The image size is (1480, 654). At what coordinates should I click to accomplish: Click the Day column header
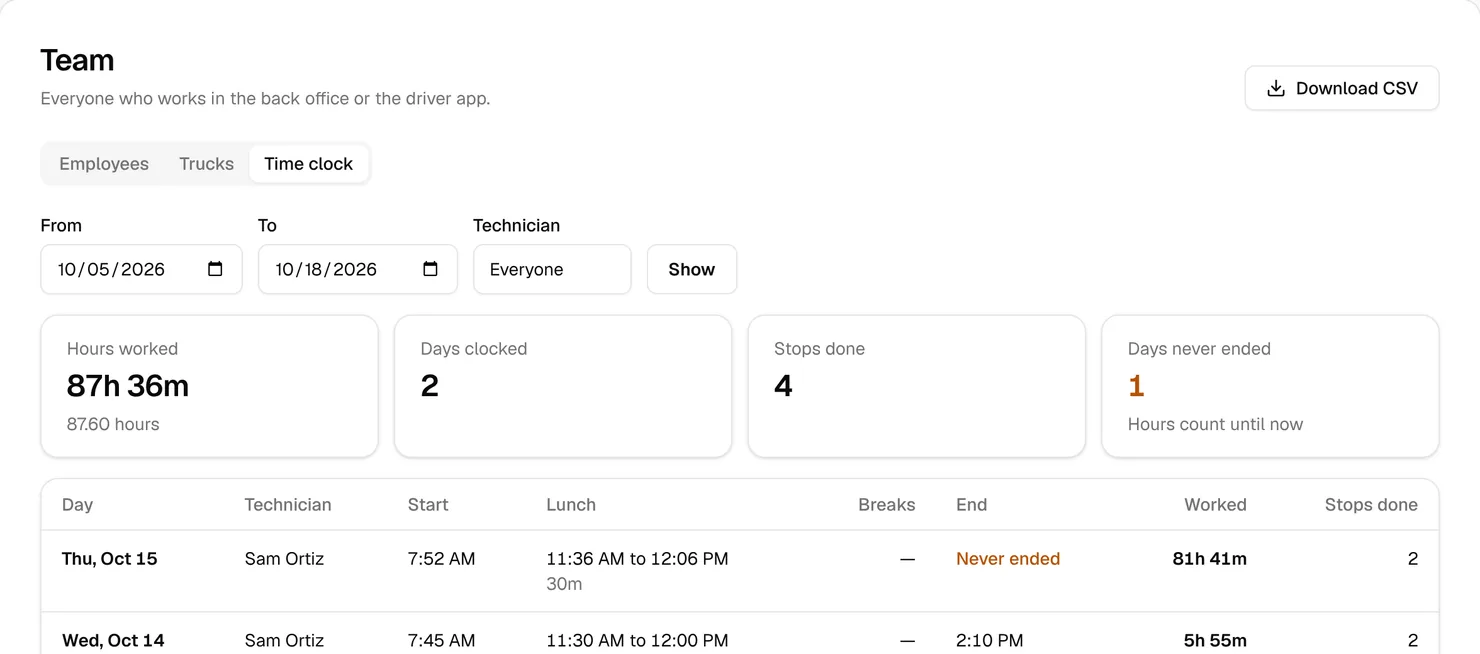coord(77,505)
